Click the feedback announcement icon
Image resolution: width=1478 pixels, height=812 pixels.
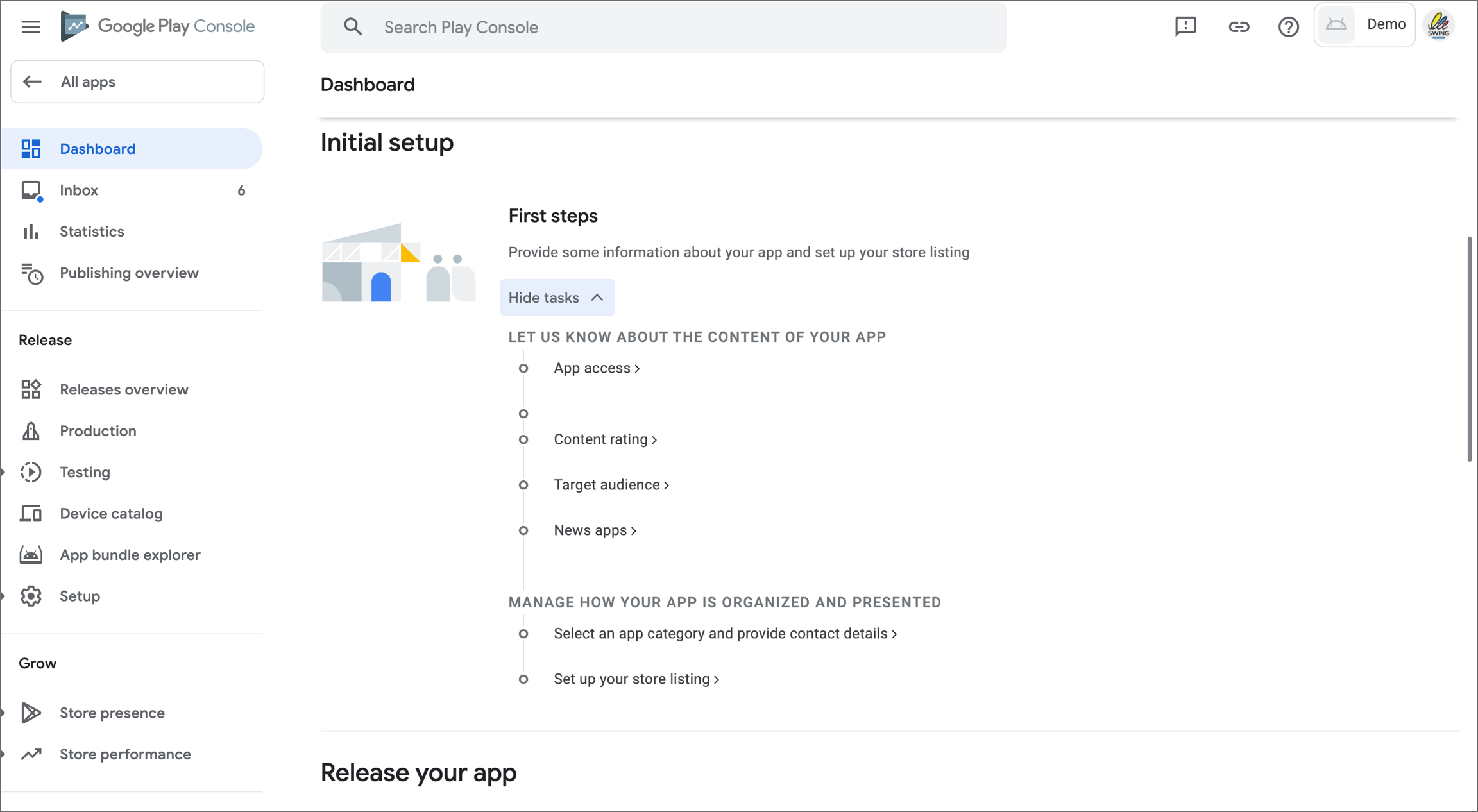click(x=1185, y=26)
